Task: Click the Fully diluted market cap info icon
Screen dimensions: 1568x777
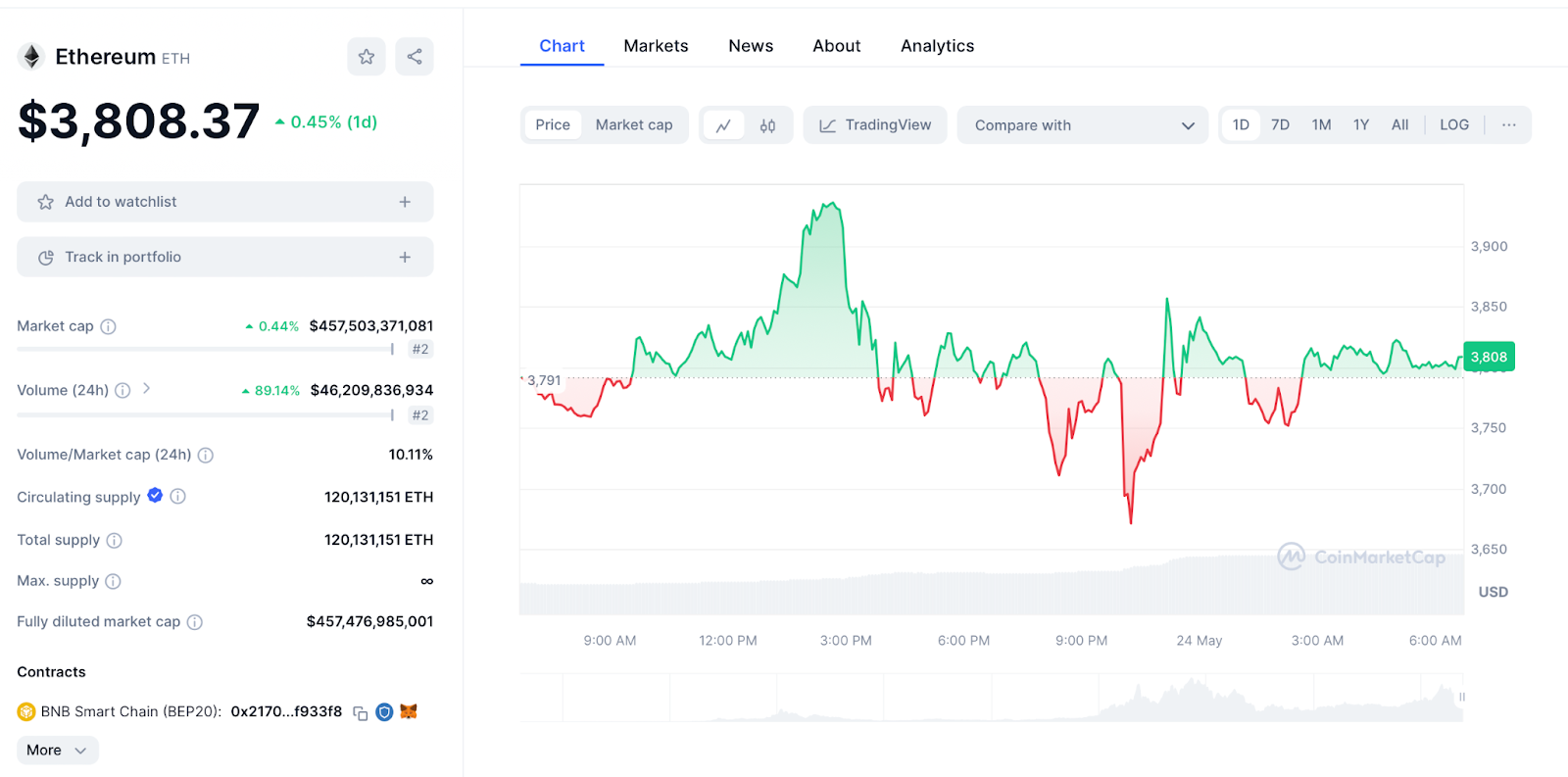Action: click(x=195, y=622)
